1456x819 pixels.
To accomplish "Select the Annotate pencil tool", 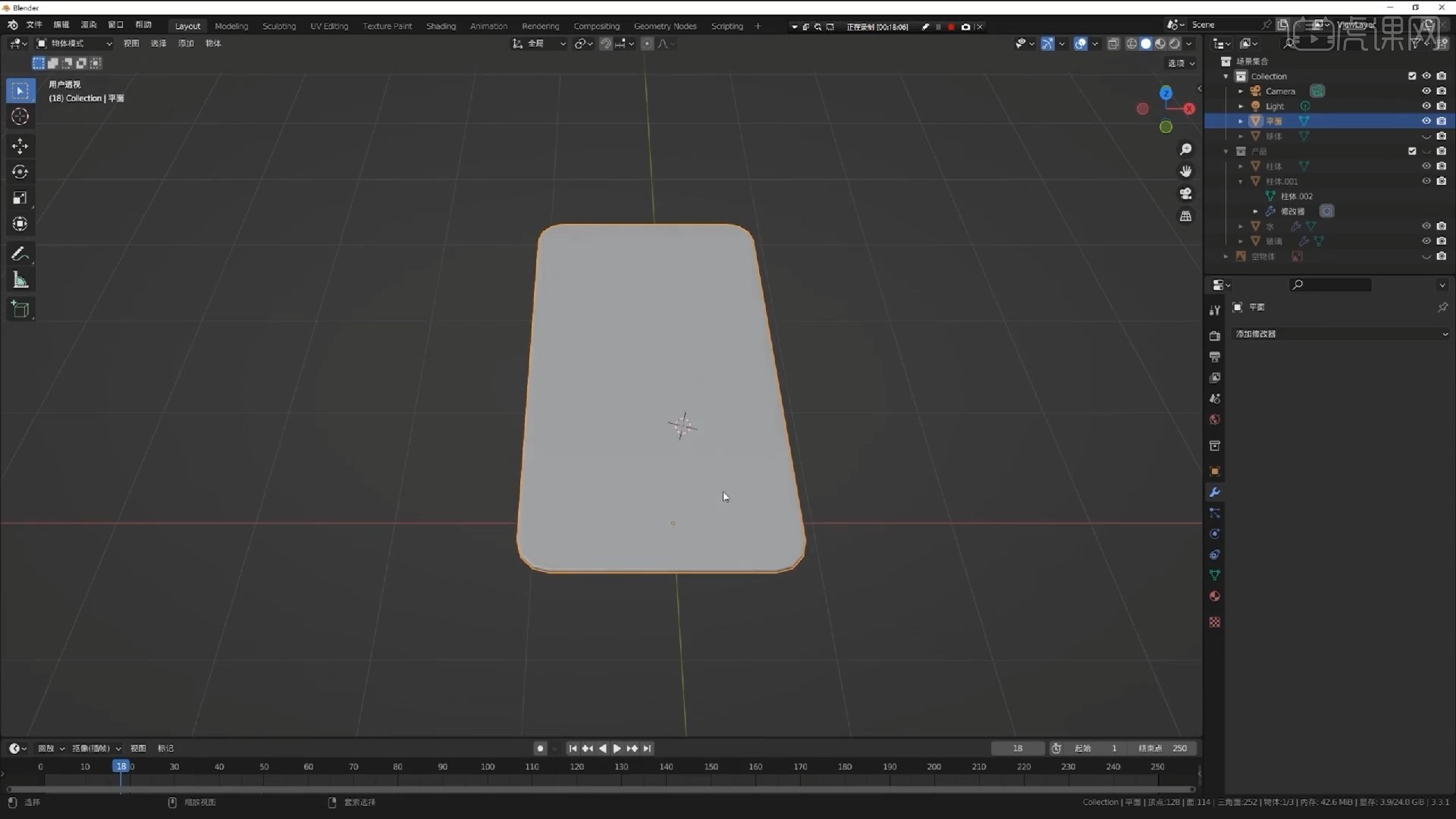I will click(20, 253).
